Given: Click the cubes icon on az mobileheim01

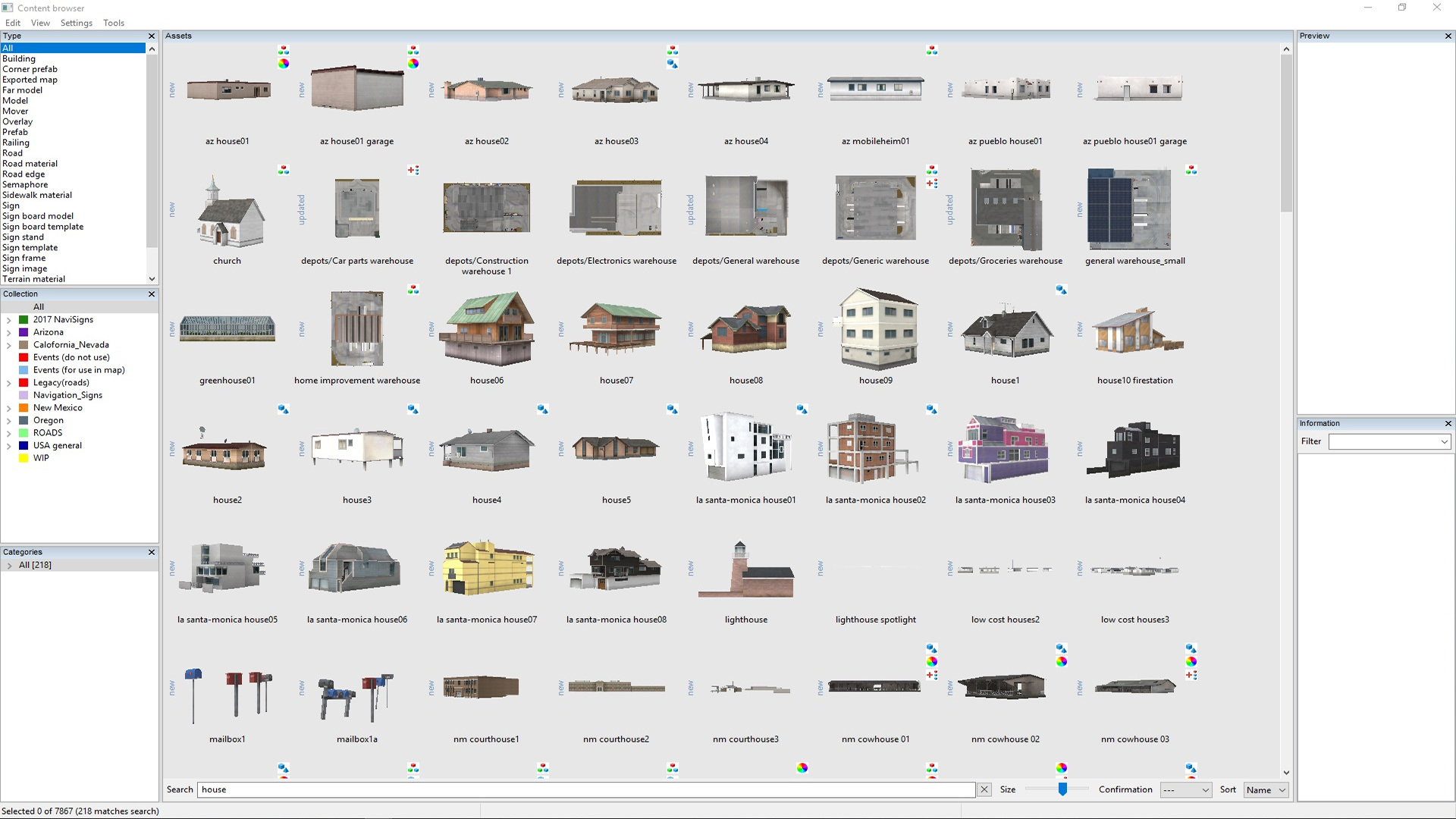Looking at the screenshot, I should click(x=932, y=51).
